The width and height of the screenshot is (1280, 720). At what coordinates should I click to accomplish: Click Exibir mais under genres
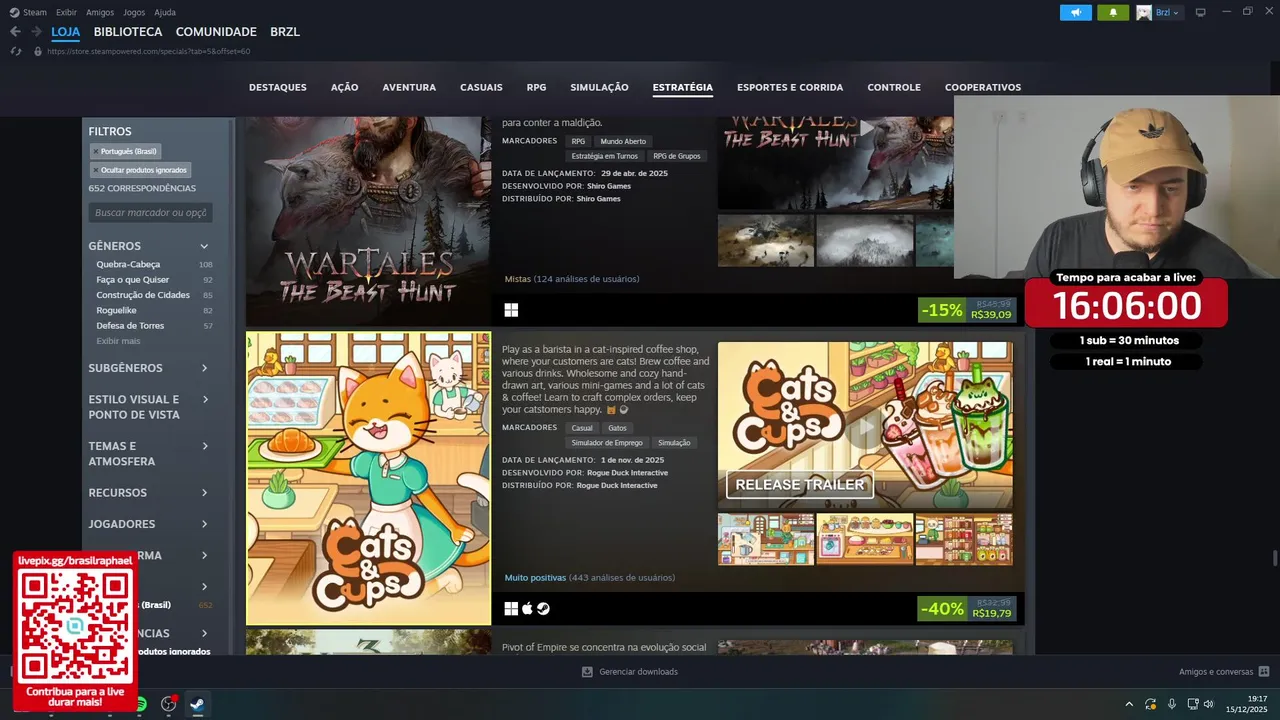pos(118,341)
